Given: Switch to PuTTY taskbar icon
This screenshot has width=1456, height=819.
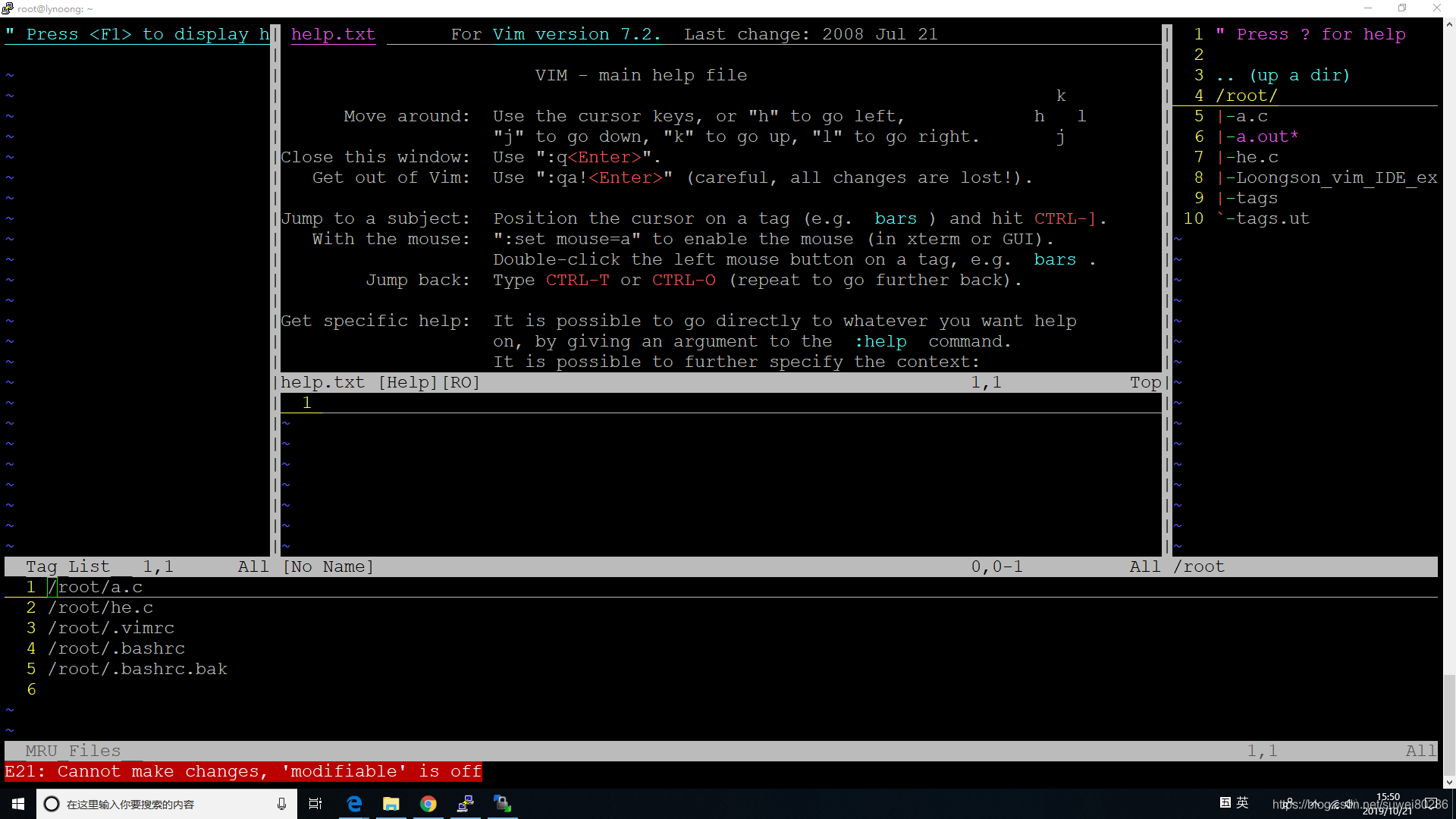Looking at the screenshot, I should coord(466,804).
